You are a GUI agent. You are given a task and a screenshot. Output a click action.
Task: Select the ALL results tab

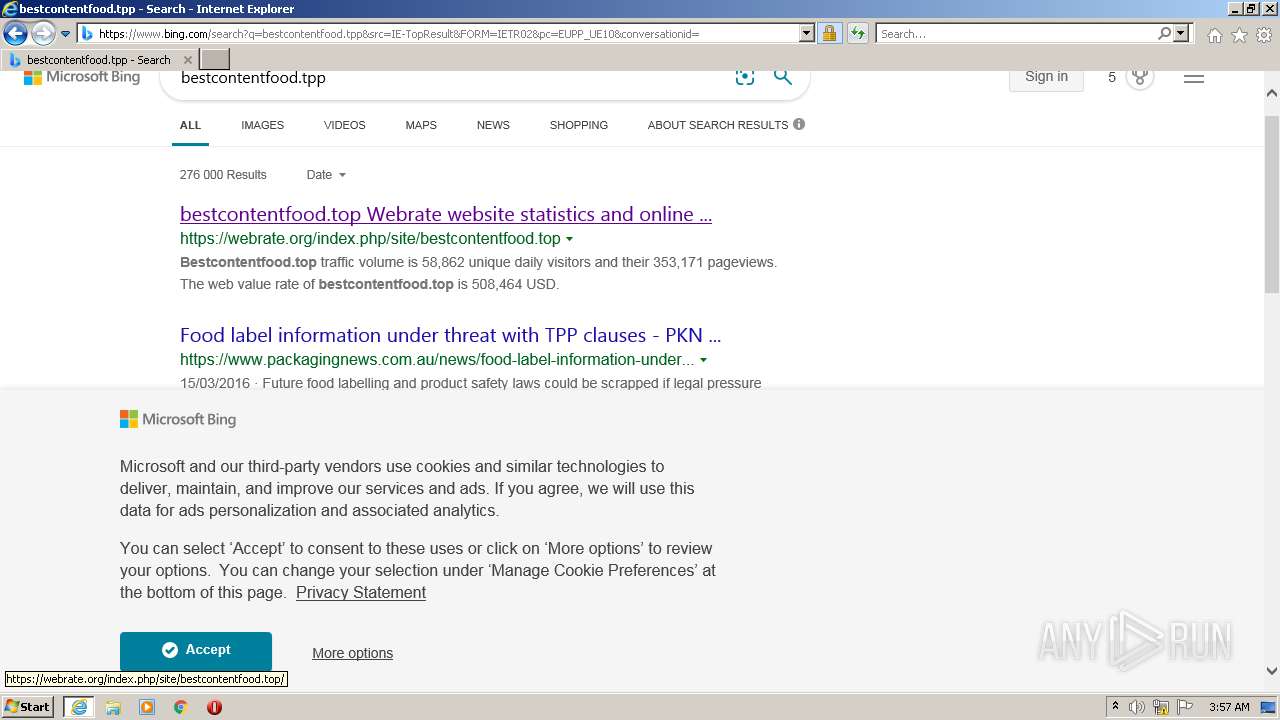pyautogui.click(x=190, y=125)
